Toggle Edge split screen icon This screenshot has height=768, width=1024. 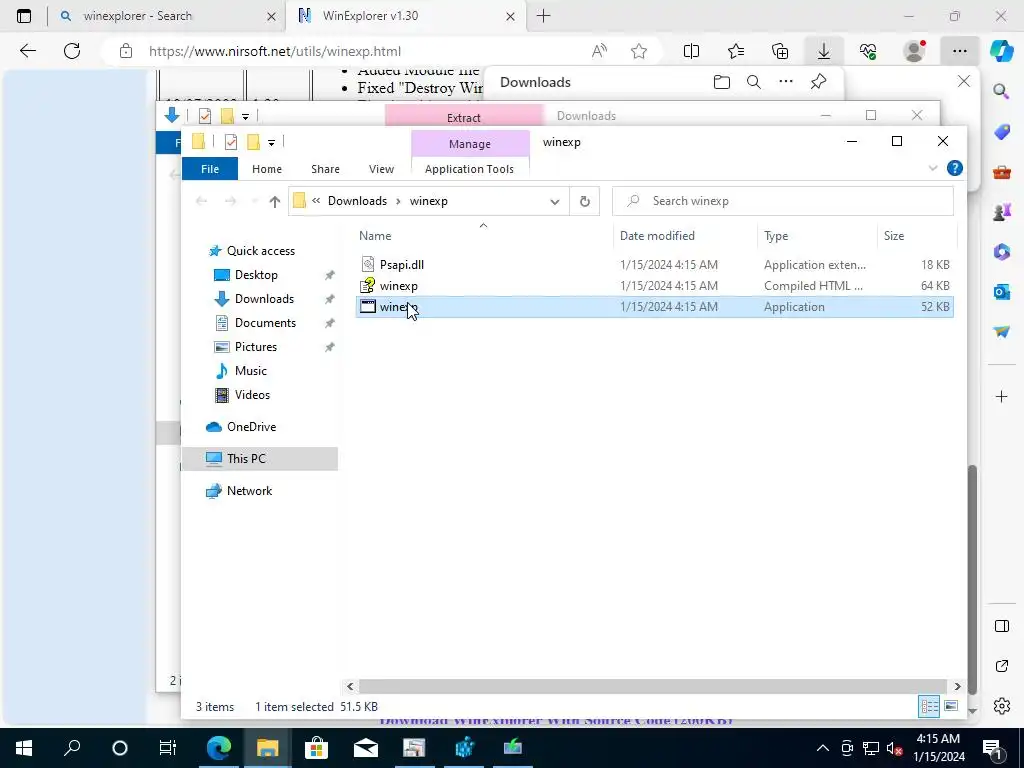click(691, 51)
